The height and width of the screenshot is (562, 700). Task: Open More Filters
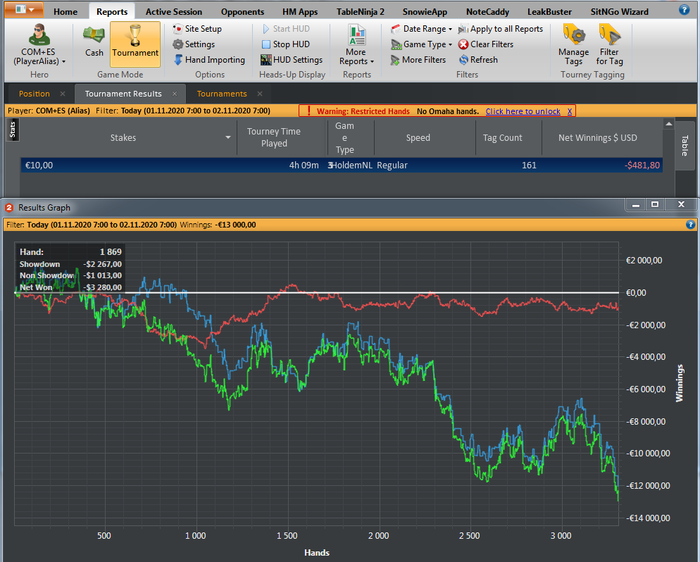pos(418,60)
